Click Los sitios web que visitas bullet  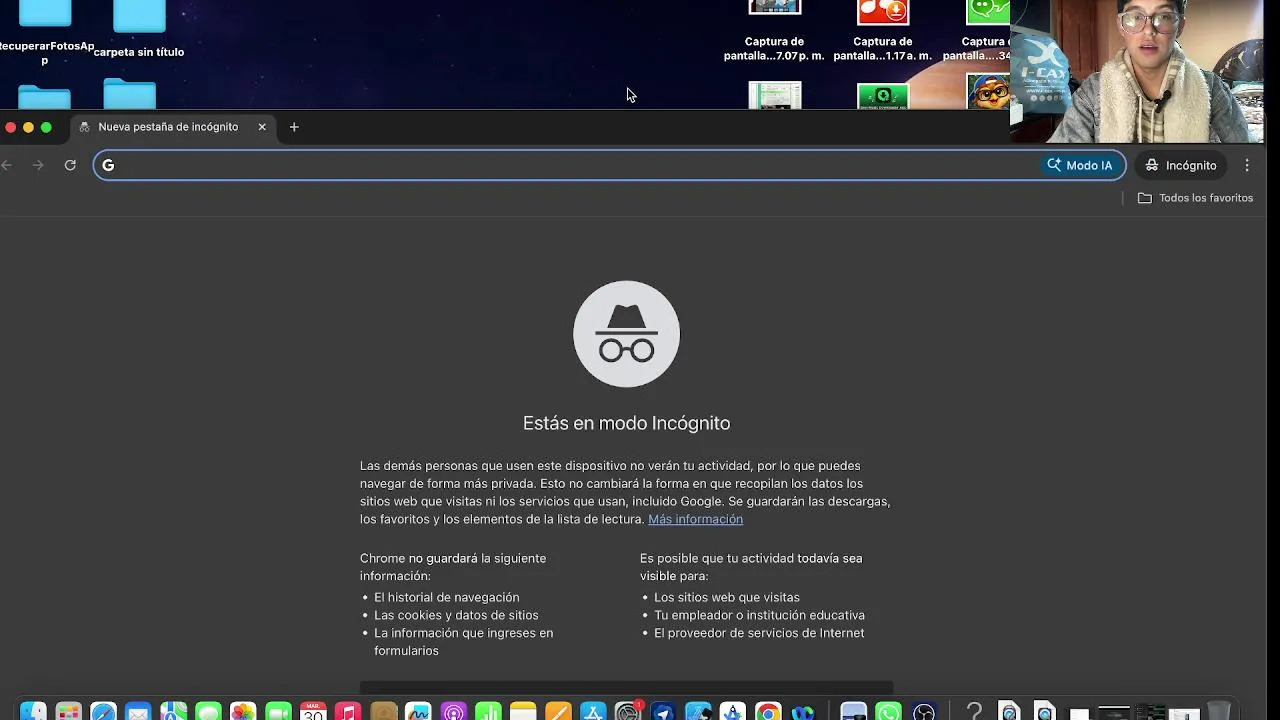tap(726, 597)
